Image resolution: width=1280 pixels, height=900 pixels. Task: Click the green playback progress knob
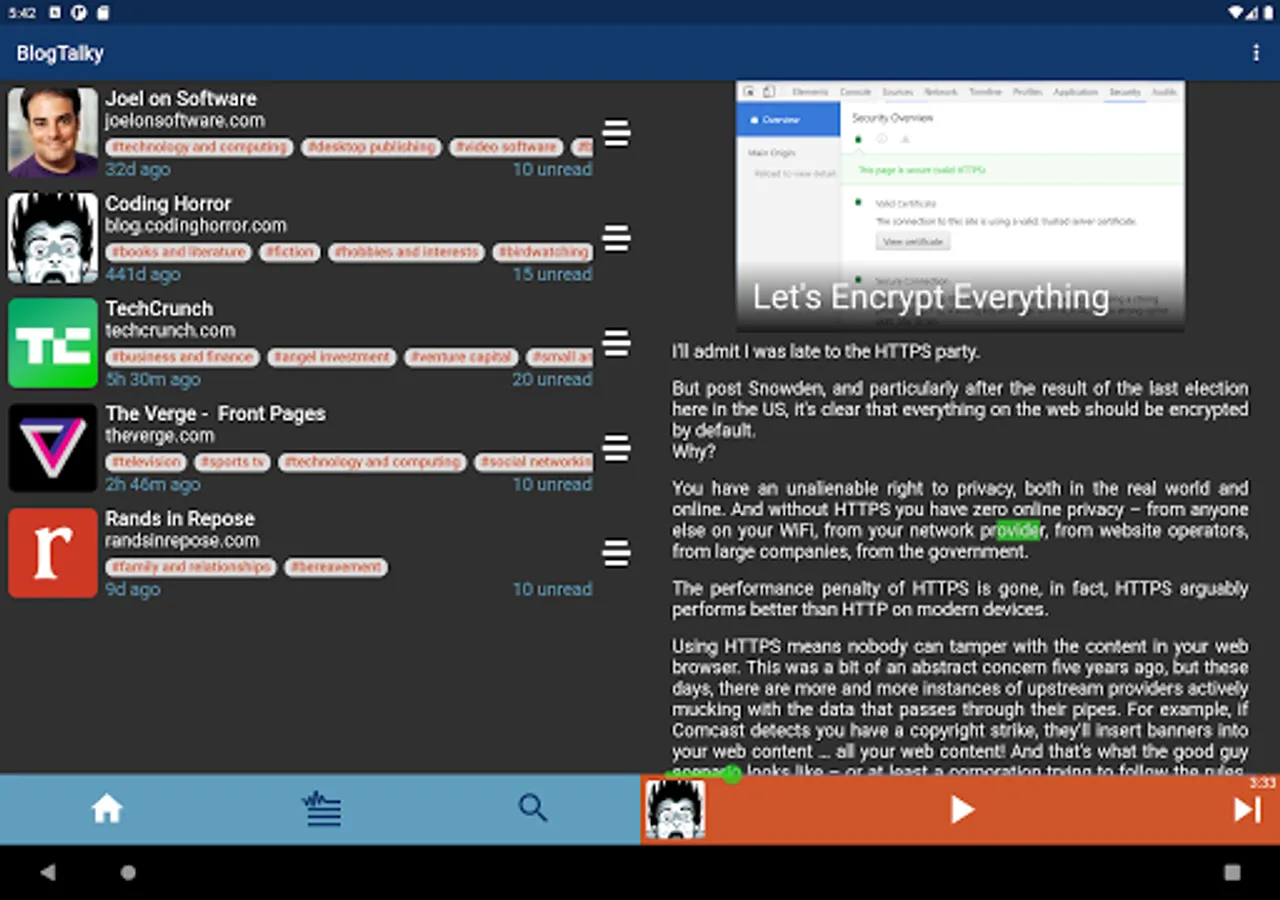[x=732, y=774]
